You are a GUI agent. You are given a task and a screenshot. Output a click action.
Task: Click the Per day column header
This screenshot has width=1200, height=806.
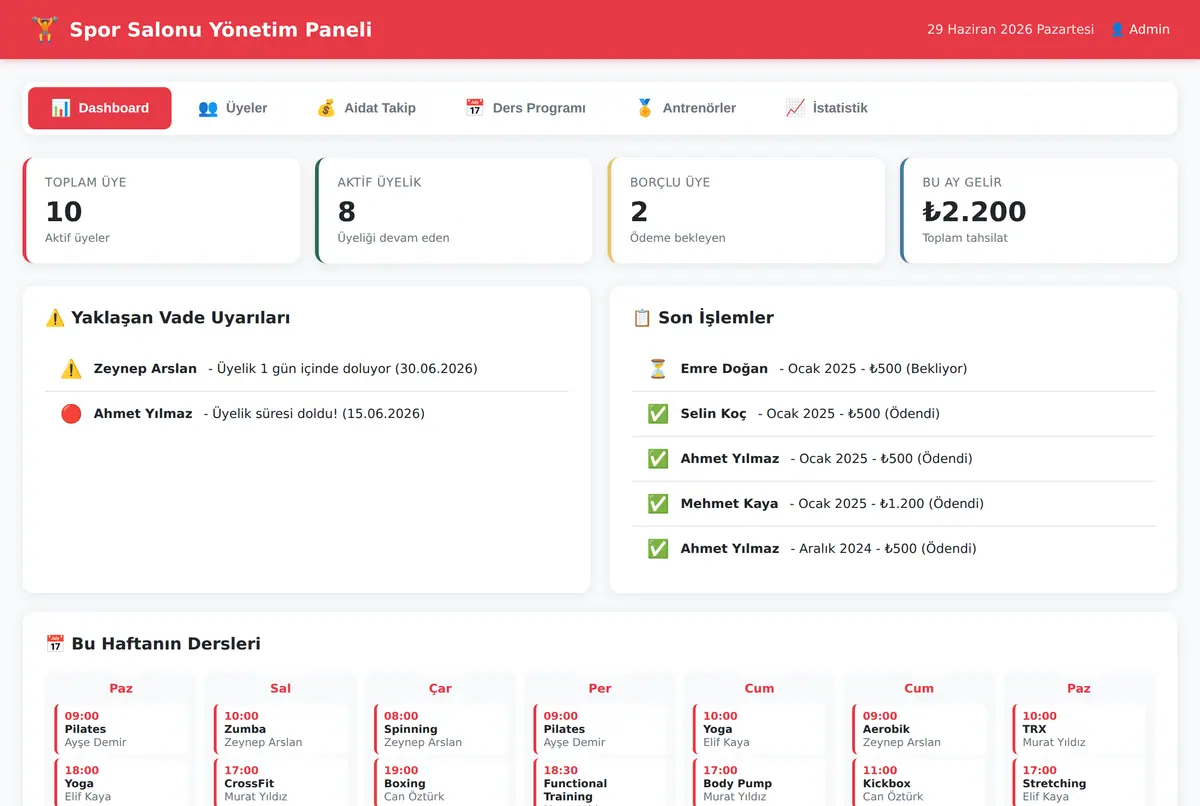[x=600, y=688]
